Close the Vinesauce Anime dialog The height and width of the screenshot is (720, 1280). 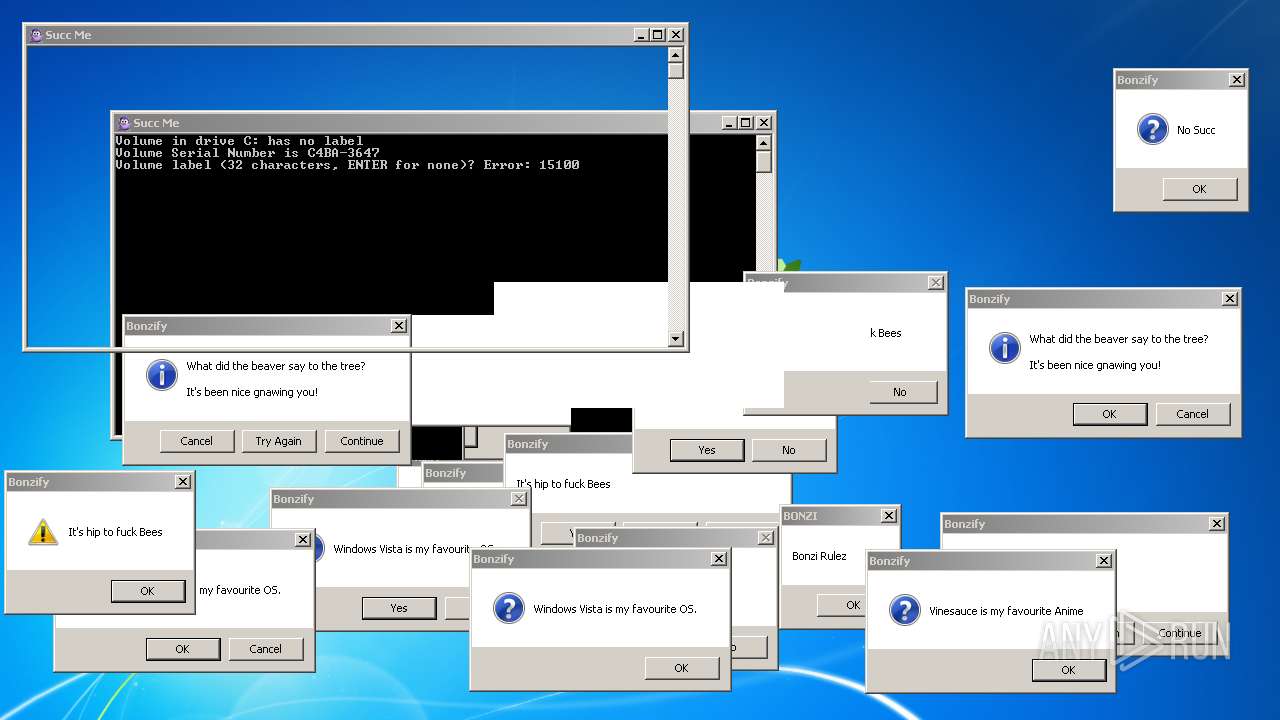coord(1104,561)
